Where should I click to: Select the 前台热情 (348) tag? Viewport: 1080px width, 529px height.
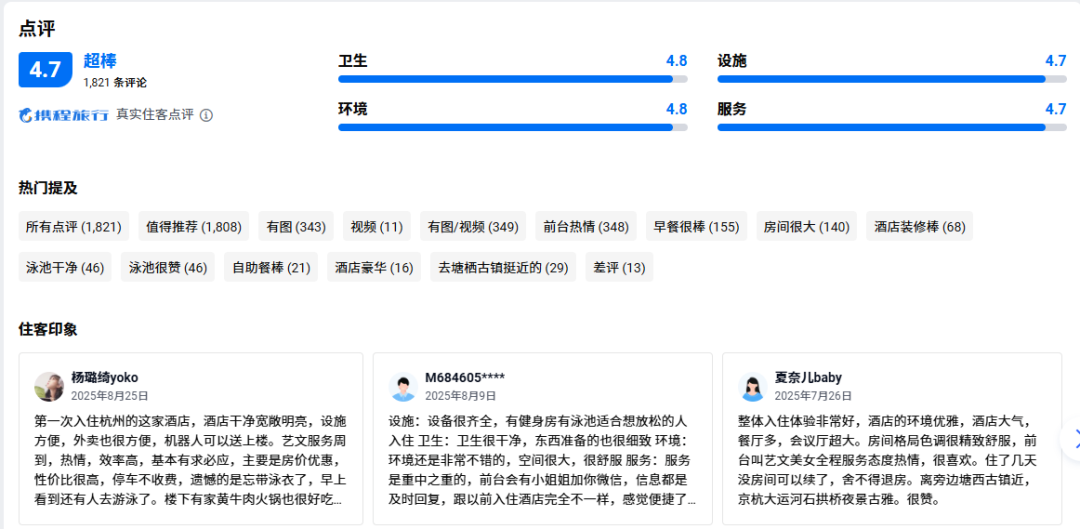point(586,227)
